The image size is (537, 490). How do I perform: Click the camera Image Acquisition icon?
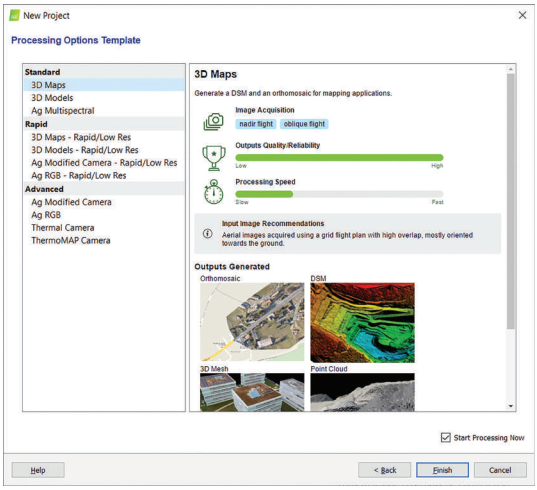(214, 122)
